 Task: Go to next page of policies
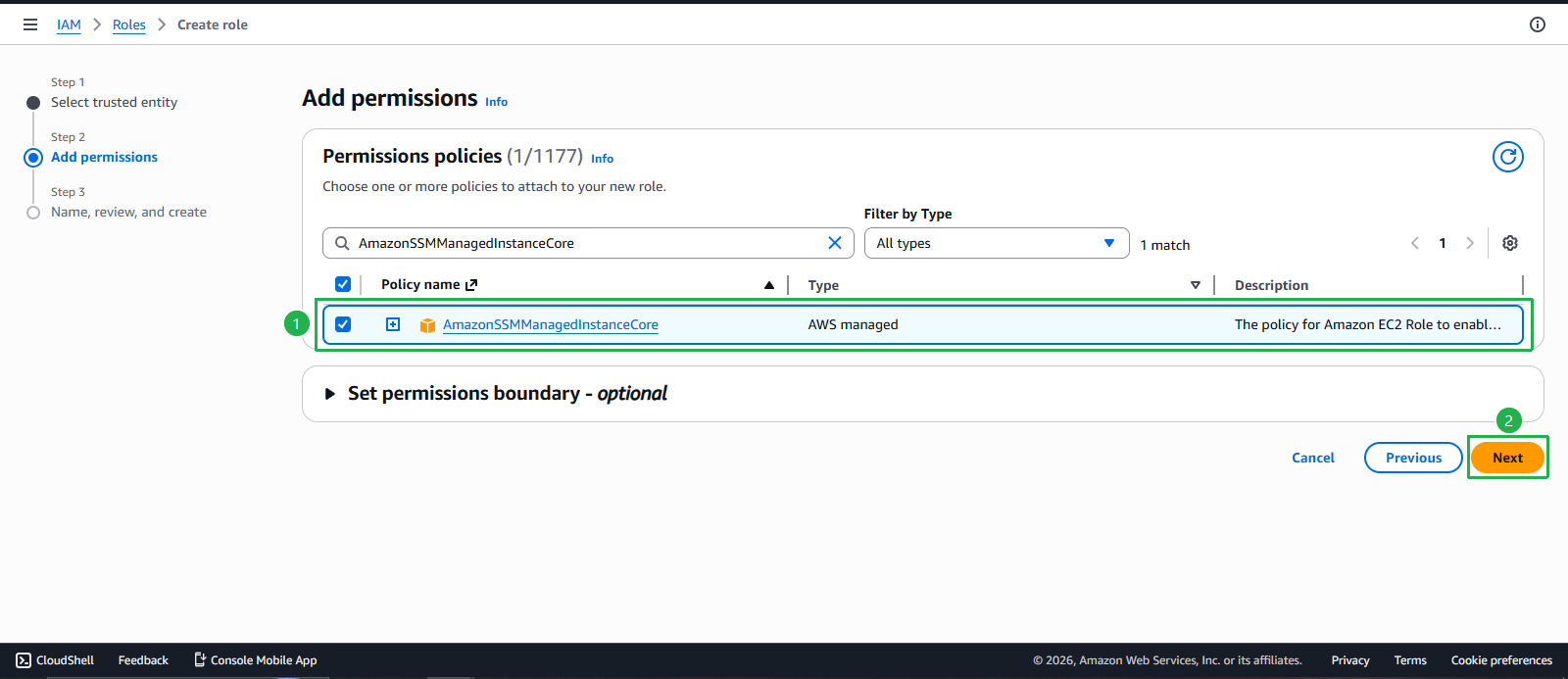pos(1470,243)
